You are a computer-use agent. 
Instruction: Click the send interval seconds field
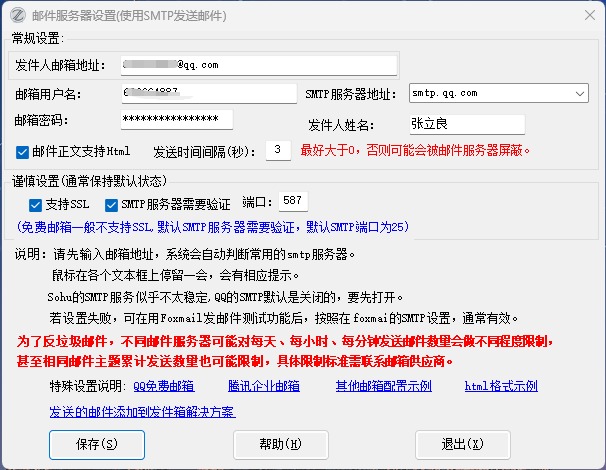pyautogui.click(x=277, y=151)
